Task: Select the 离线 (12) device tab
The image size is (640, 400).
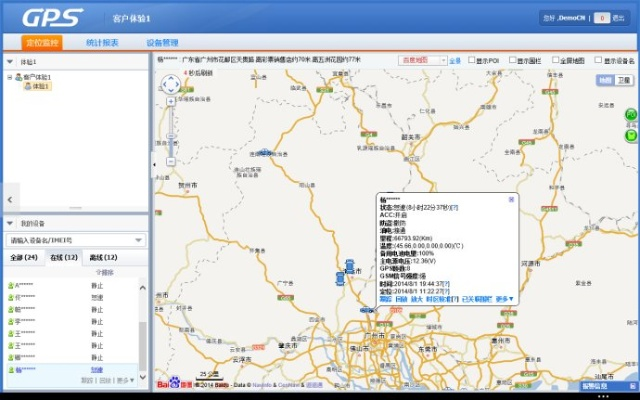Action: [x=103, y=257]
